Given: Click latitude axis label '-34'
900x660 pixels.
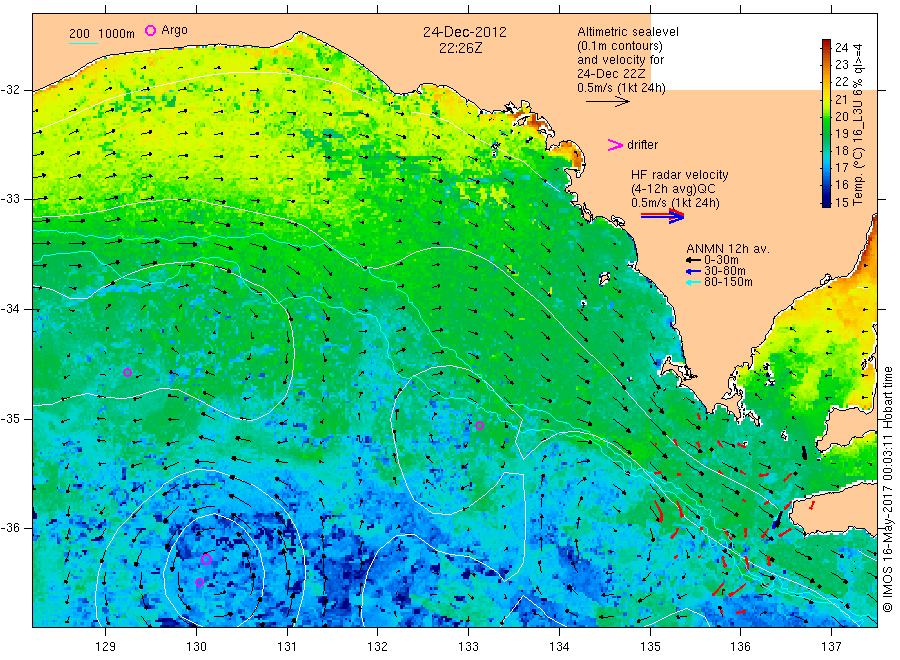Looking at the screenshot, I should pos(10,309).
